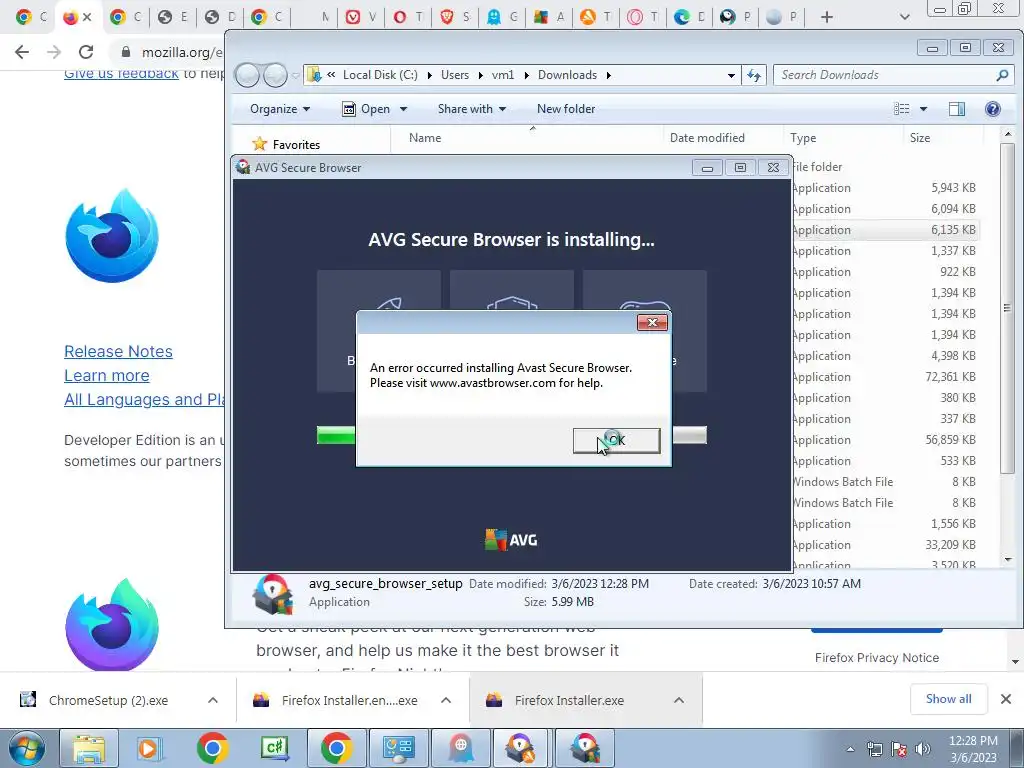Open the Ghost browser taskbar icon

461,748
